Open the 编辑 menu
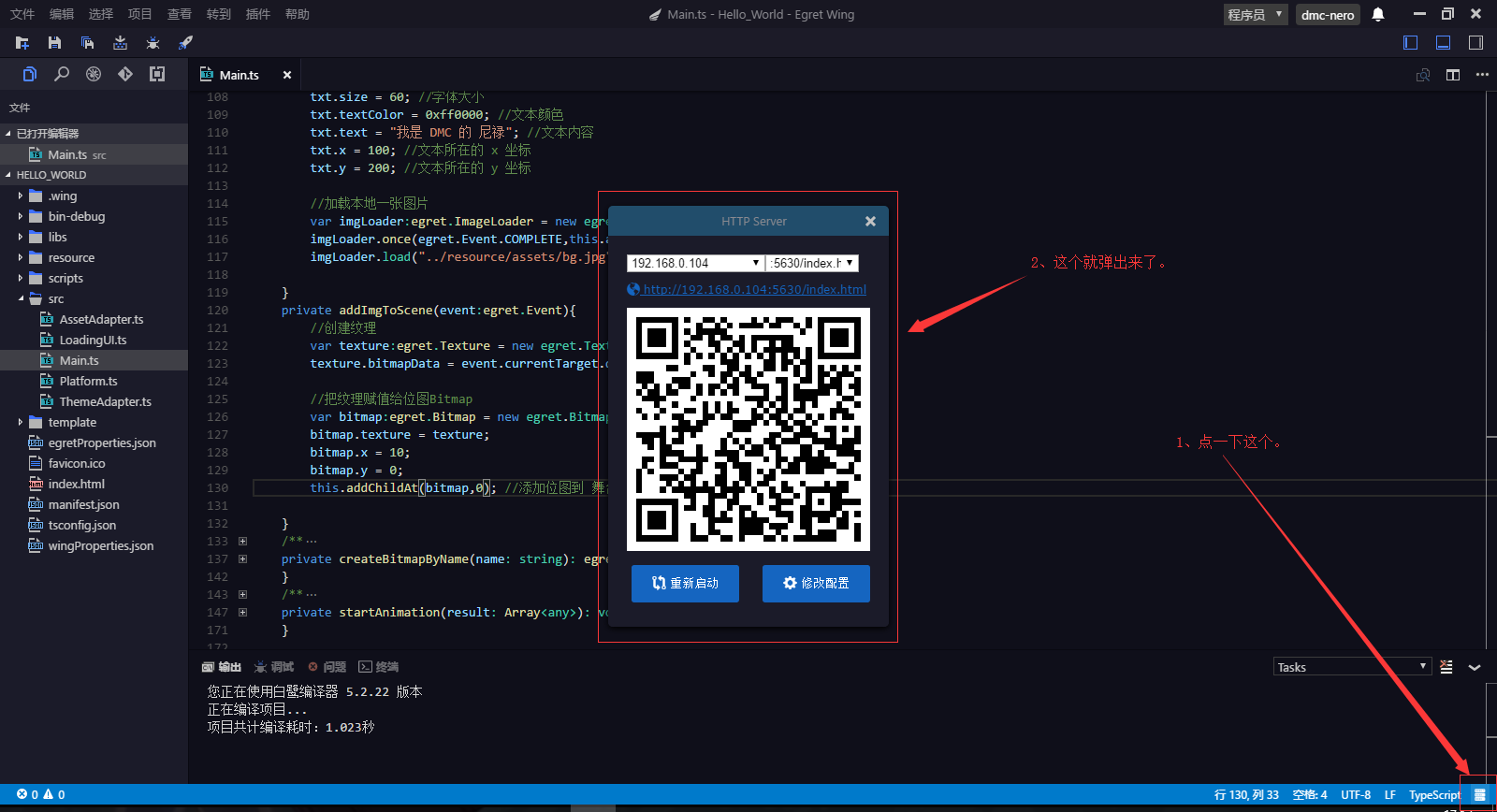 click(x=62, y=14)
